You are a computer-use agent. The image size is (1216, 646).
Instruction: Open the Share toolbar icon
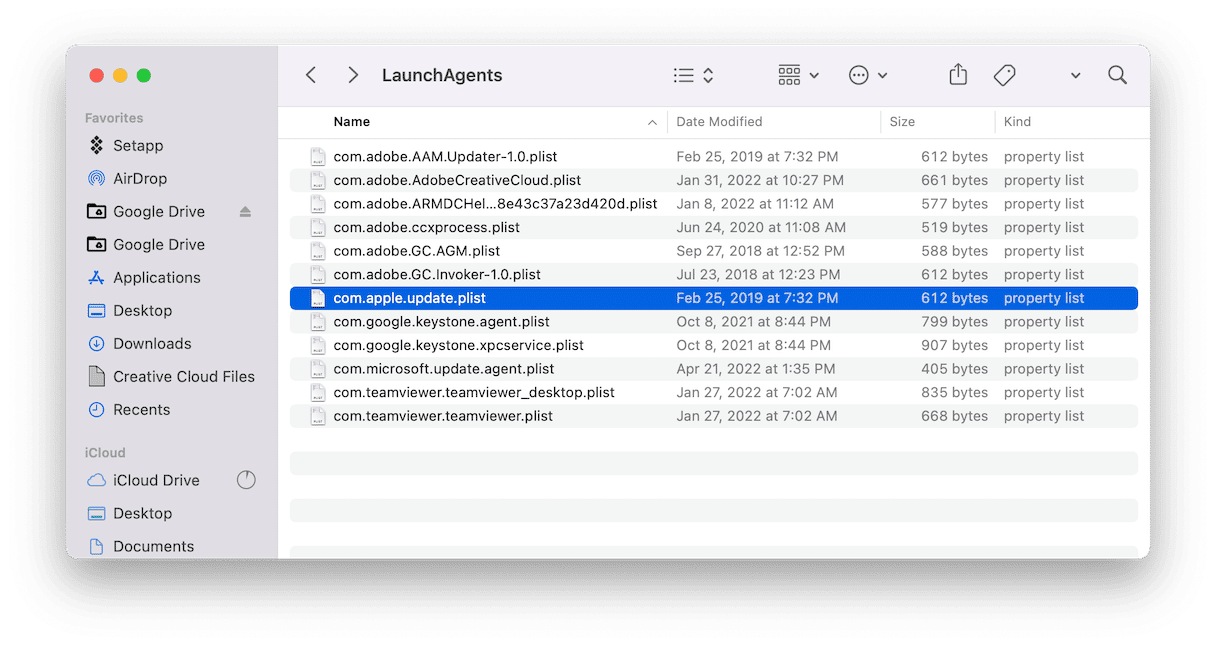tap(958, 75)
